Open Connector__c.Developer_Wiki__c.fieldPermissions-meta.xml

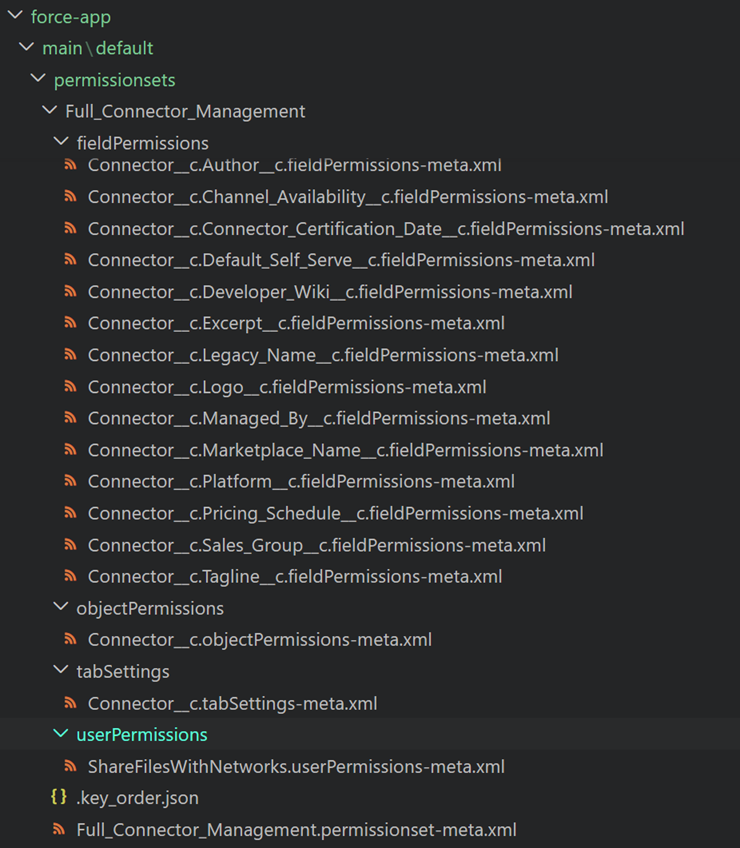330,293
